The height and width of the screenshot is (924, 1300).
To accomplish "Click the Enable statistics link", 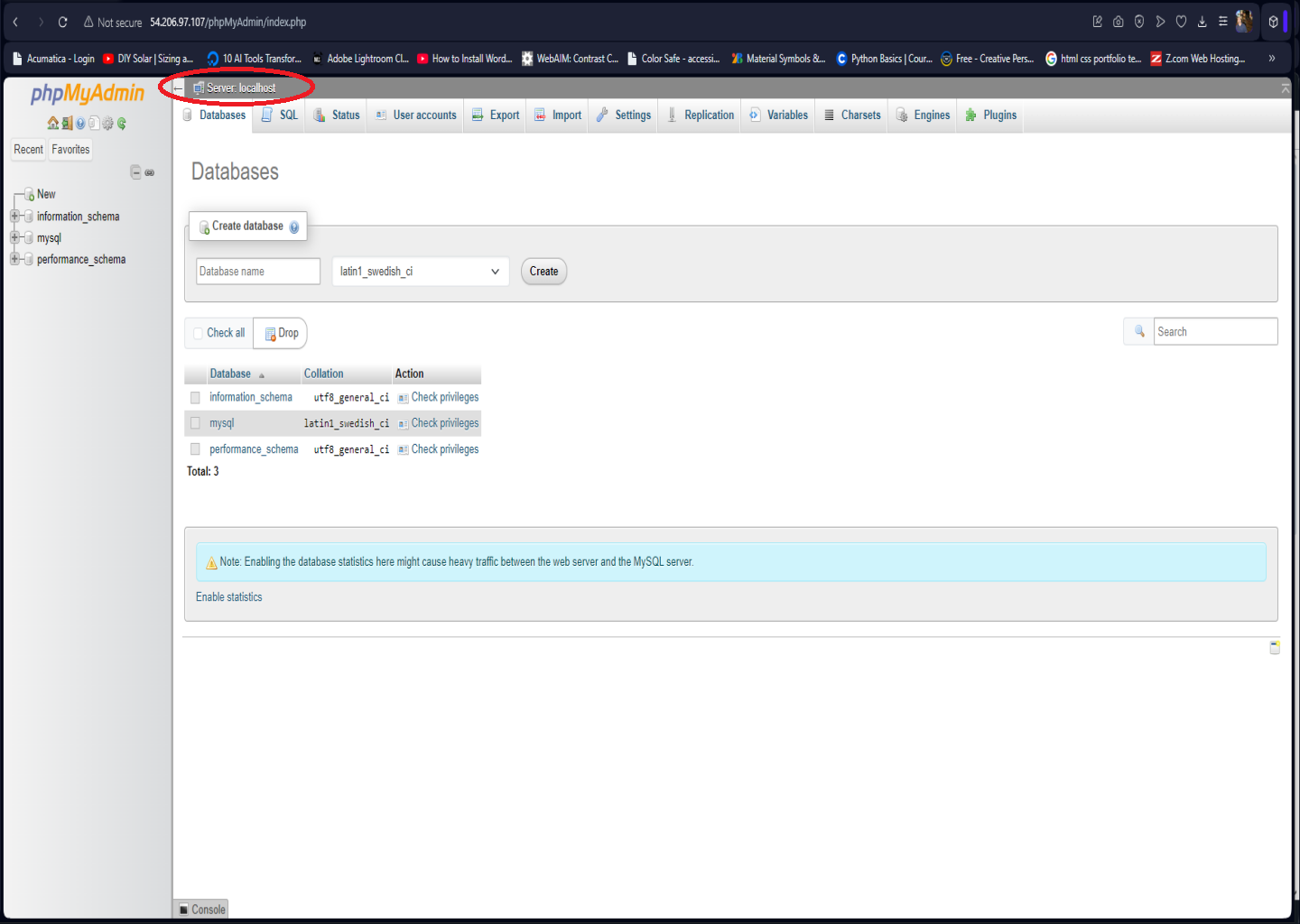I will point(229,597).
